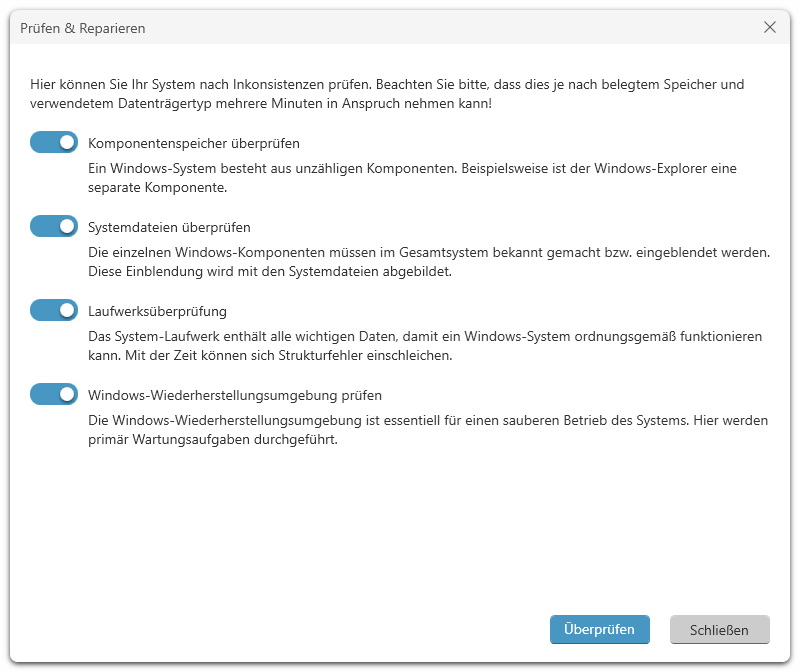This screenshot has width=800, height=672.
Task: Click the line 'Diese Einblendung wird mit den Systemdateien abgebildet'
Action: pyautogui.click(x=270, y=271)
